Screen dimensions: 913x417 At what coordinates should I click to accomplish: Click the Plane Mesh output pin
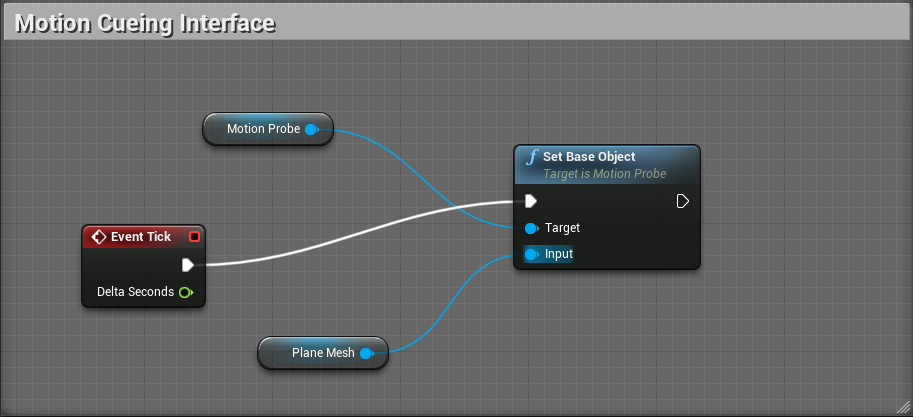point(366,352)
